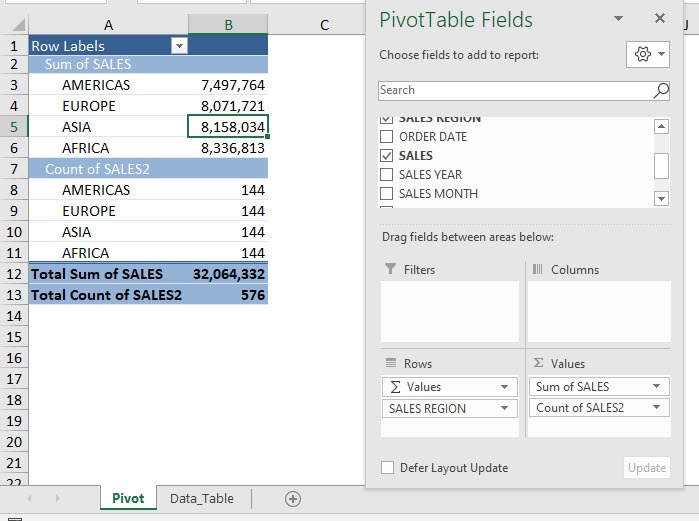Select EUROPE cell in row 4

[108, 106]
